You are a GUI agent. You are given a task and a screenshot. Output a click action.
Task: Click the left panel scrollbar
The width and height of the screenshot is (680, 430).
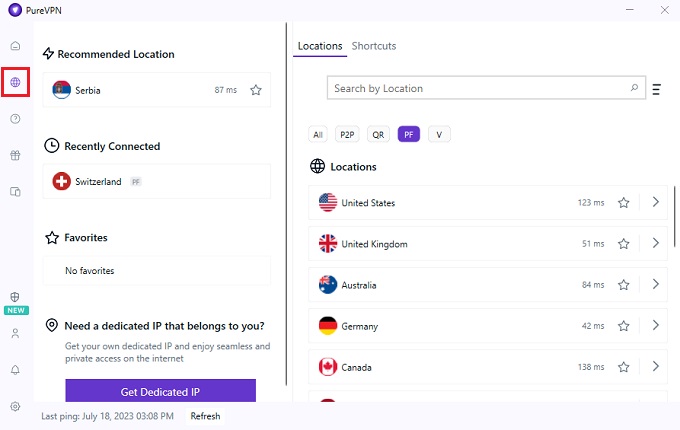pos(286,204)
